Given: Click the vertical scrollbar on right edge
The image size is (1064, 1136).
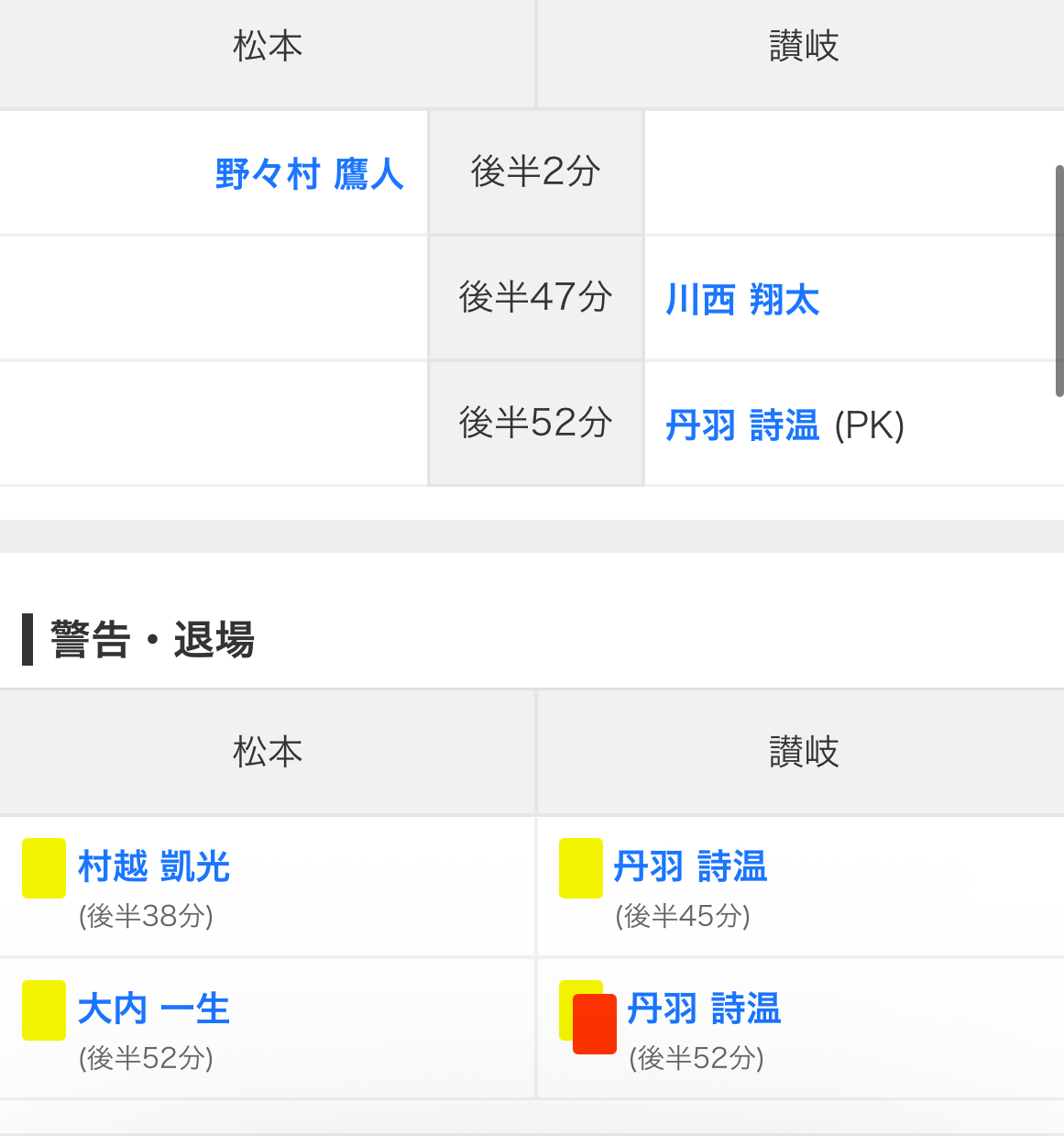Looking at the screenshot, I should click(1059, 281).
